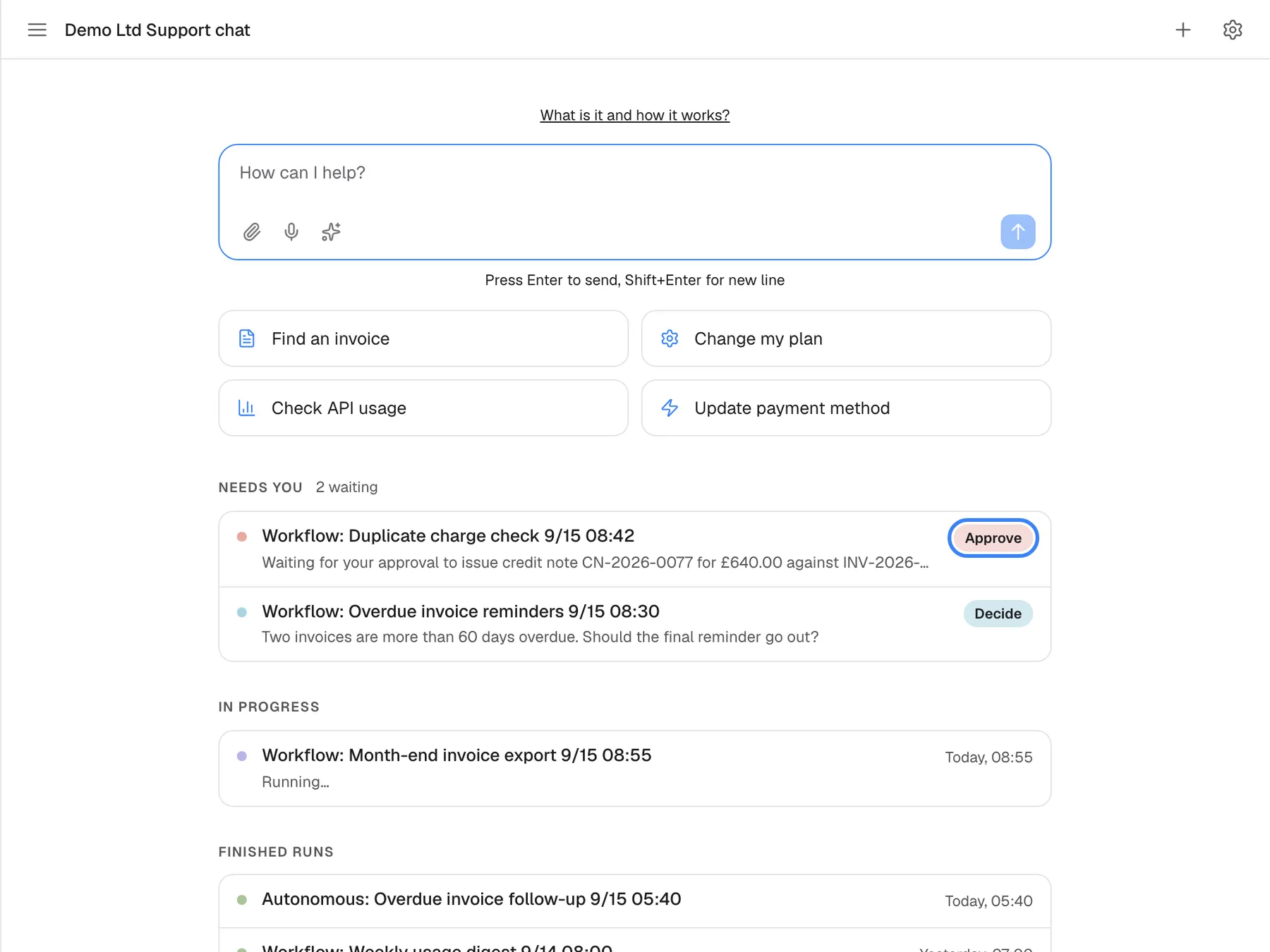Click Decide on Overdue invoice reminders

coord(998,614)
